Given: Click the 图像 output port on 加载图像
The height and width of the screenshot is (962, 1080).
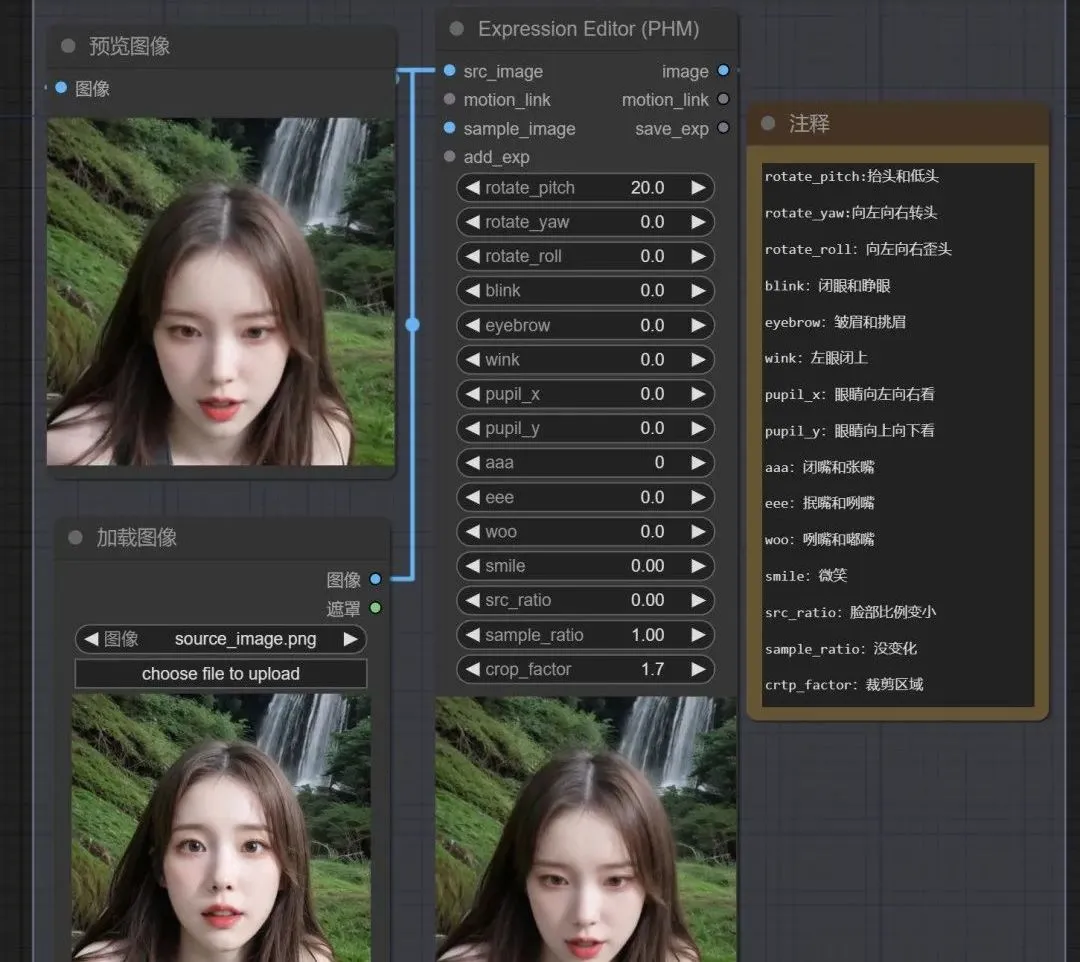Looking at the screenshot, I should click(375, 579).
